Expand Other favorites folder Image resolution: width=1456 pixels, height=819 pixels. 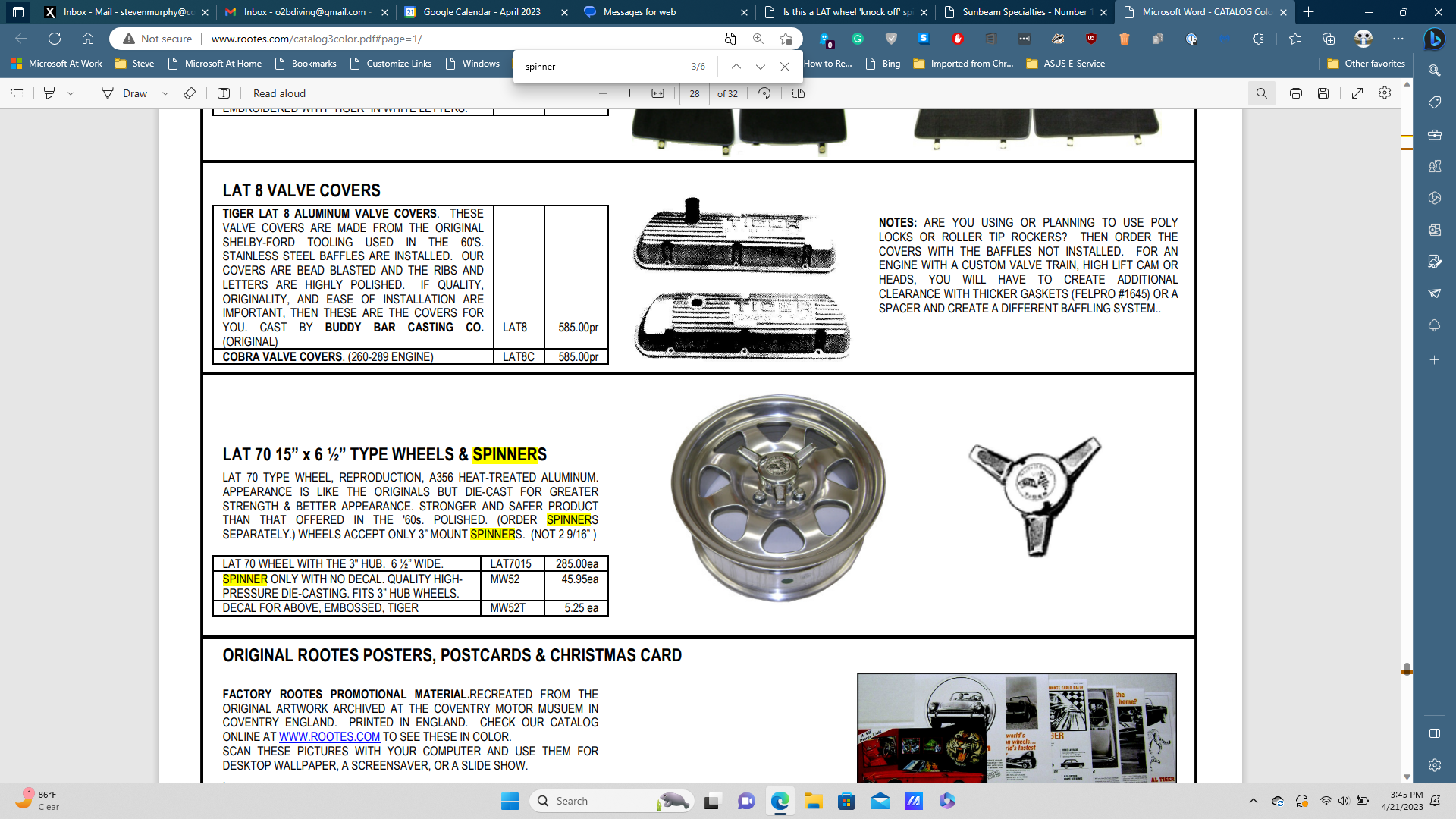(x=1366, y=64)
